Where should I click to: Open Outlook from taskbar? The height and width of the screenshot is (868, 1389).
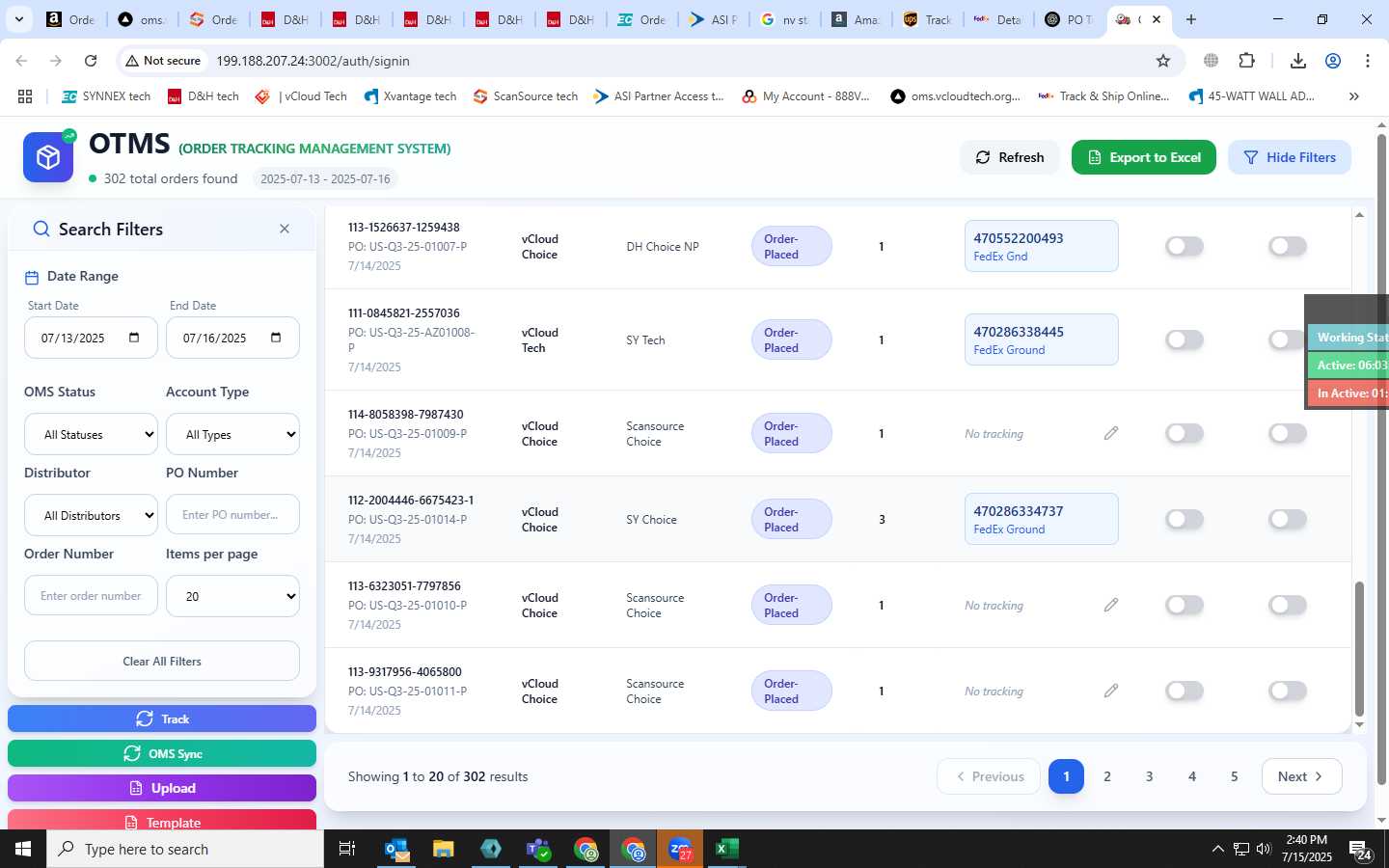coord(396,849)
